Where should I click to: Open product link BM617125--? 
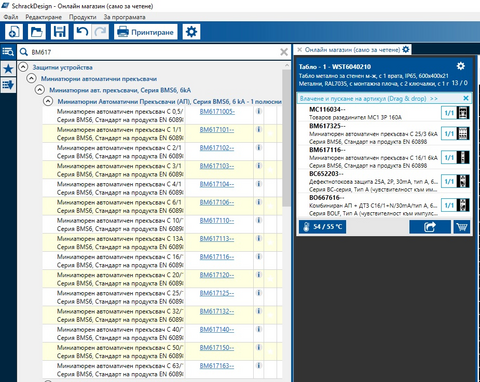tap(217, 293)
